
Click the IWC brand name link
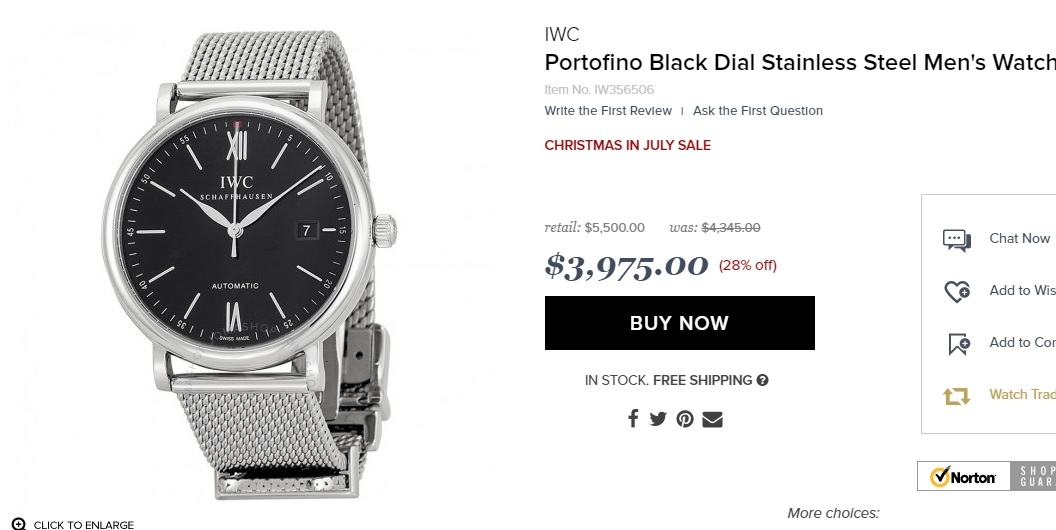[562, 35]
